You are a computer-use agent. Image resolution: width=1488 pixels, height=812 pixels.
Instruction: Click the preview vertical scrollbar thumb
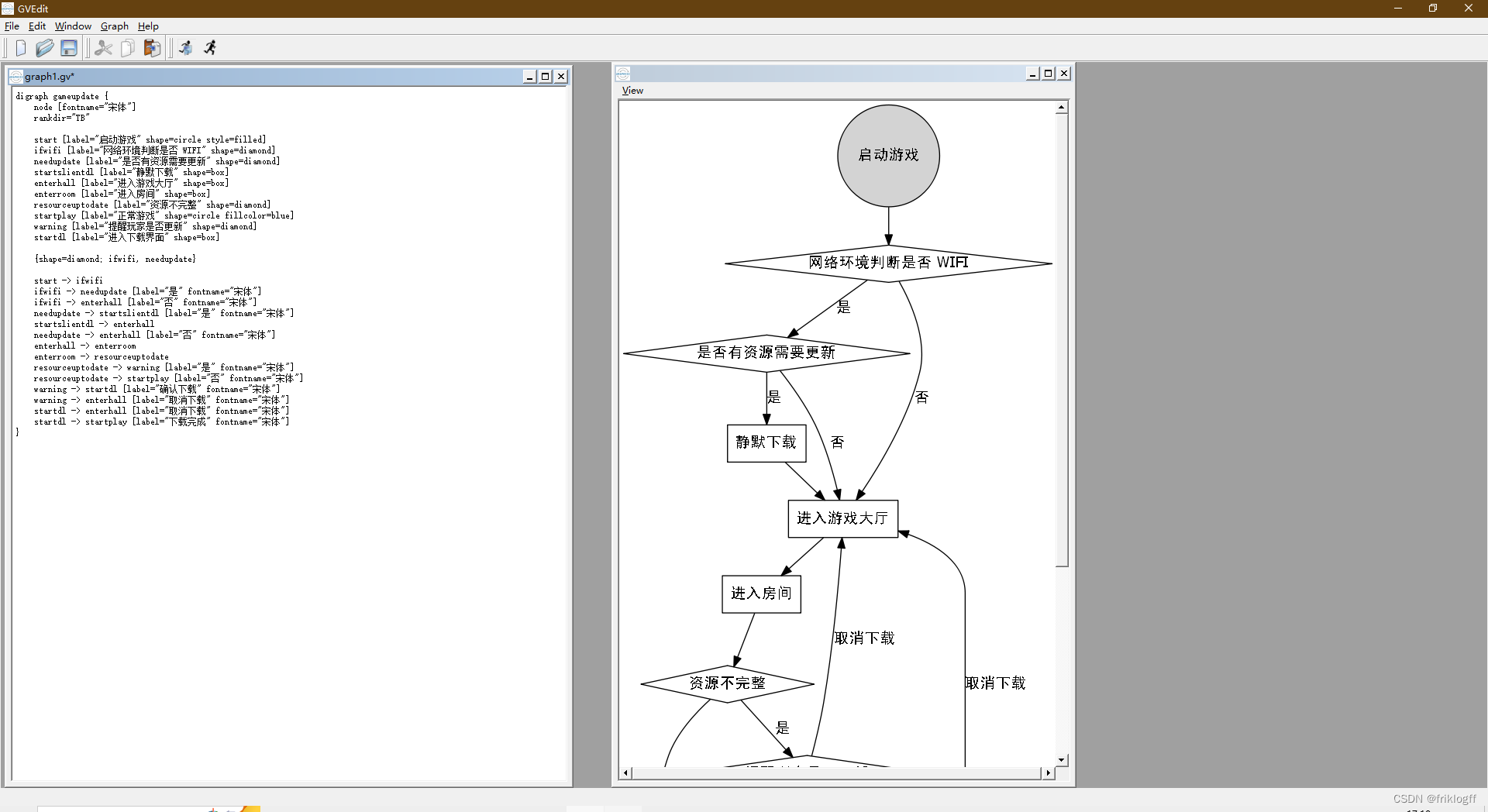coord(1062,340)
